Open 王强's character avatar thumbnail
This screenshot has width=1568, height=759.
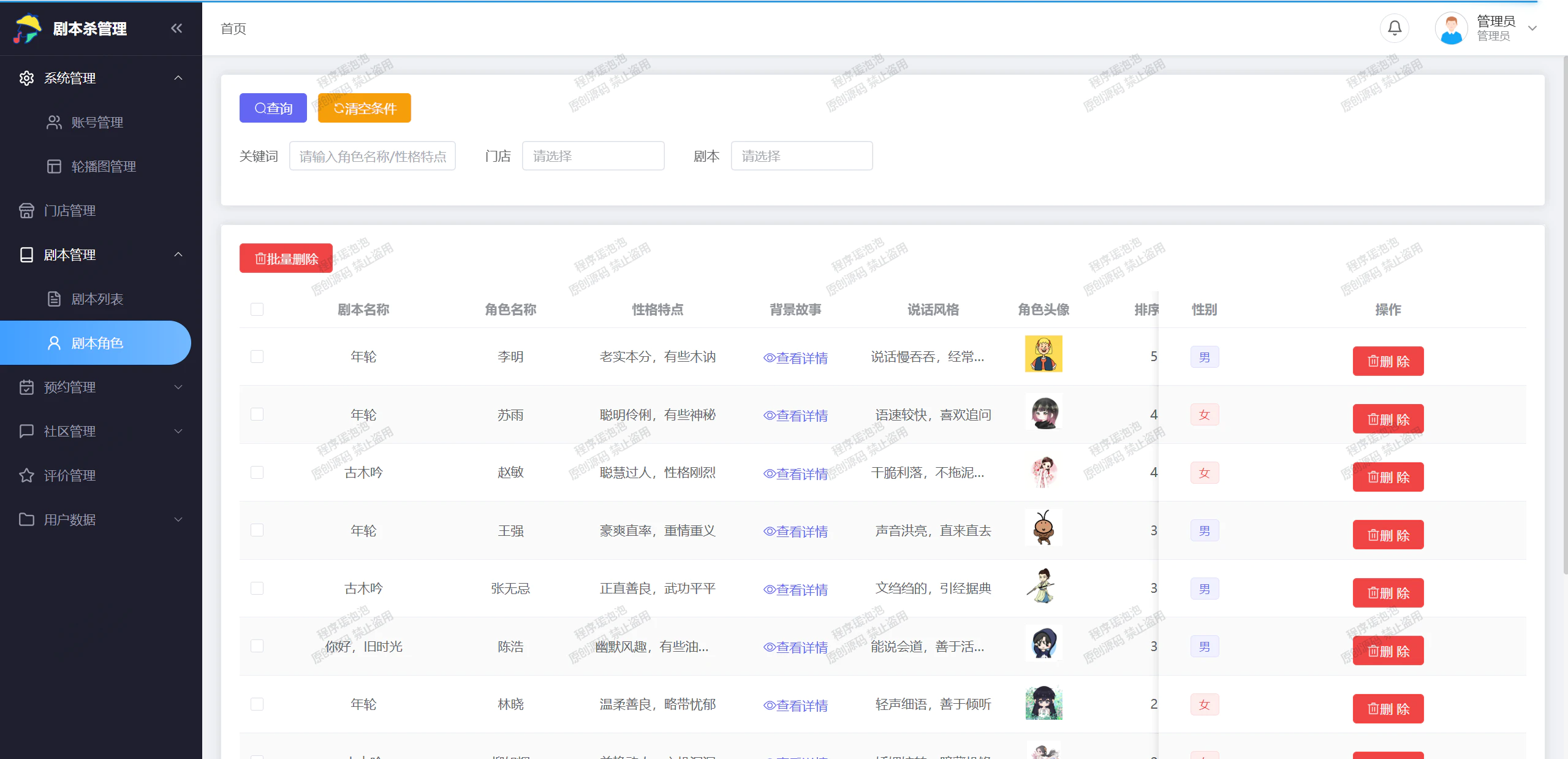(1043, 528)
